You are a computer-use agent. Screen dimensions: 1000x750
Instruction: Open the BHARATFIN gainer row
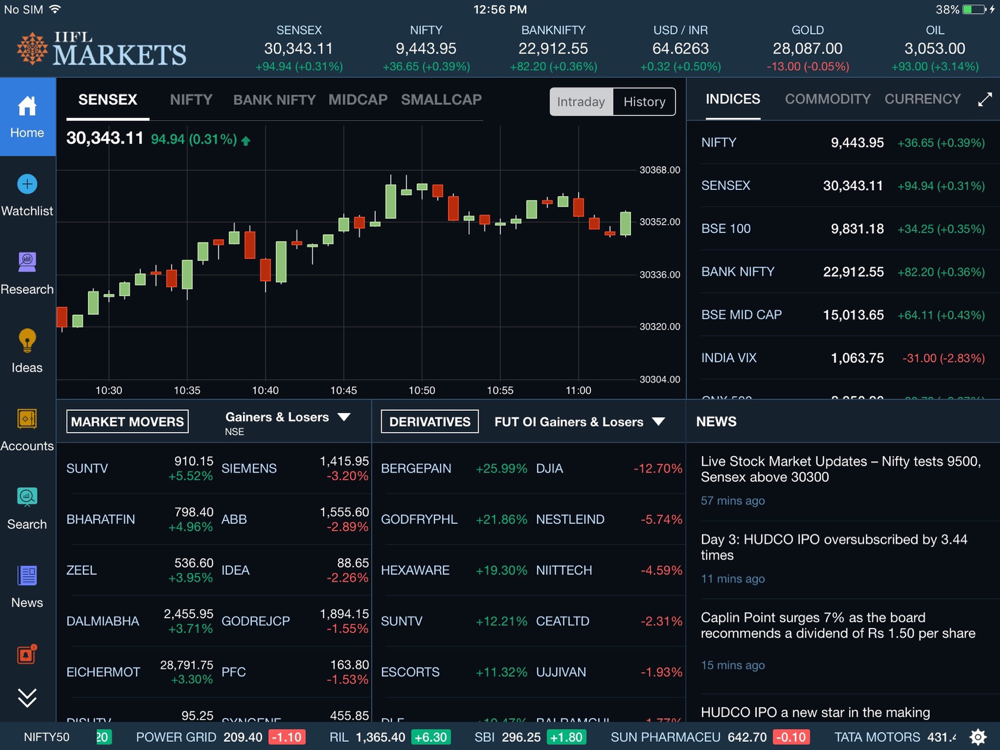click(140, 520)
